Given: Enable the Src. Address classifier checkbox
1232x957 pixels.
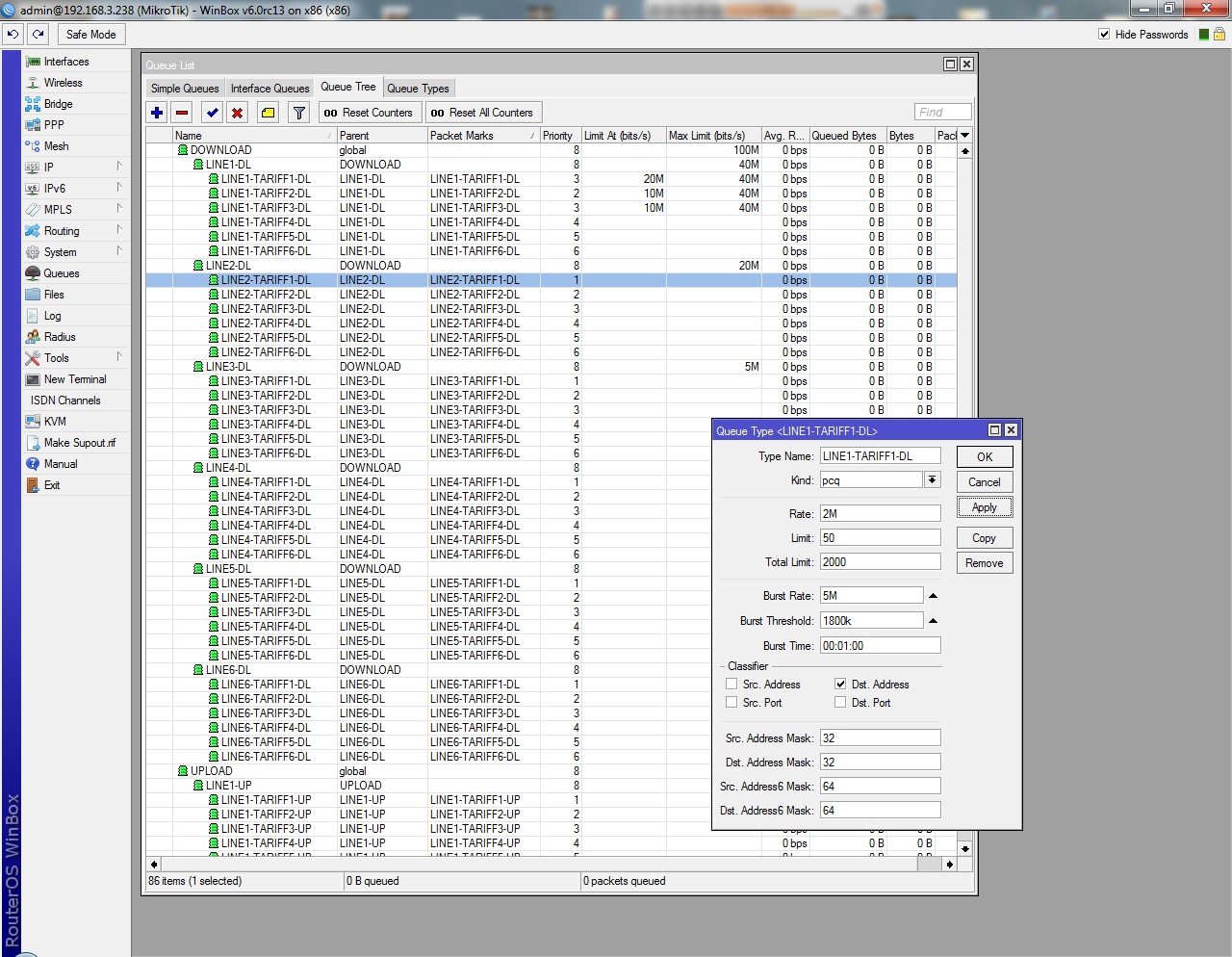Looking at the screenshot, I should (731, 685).
